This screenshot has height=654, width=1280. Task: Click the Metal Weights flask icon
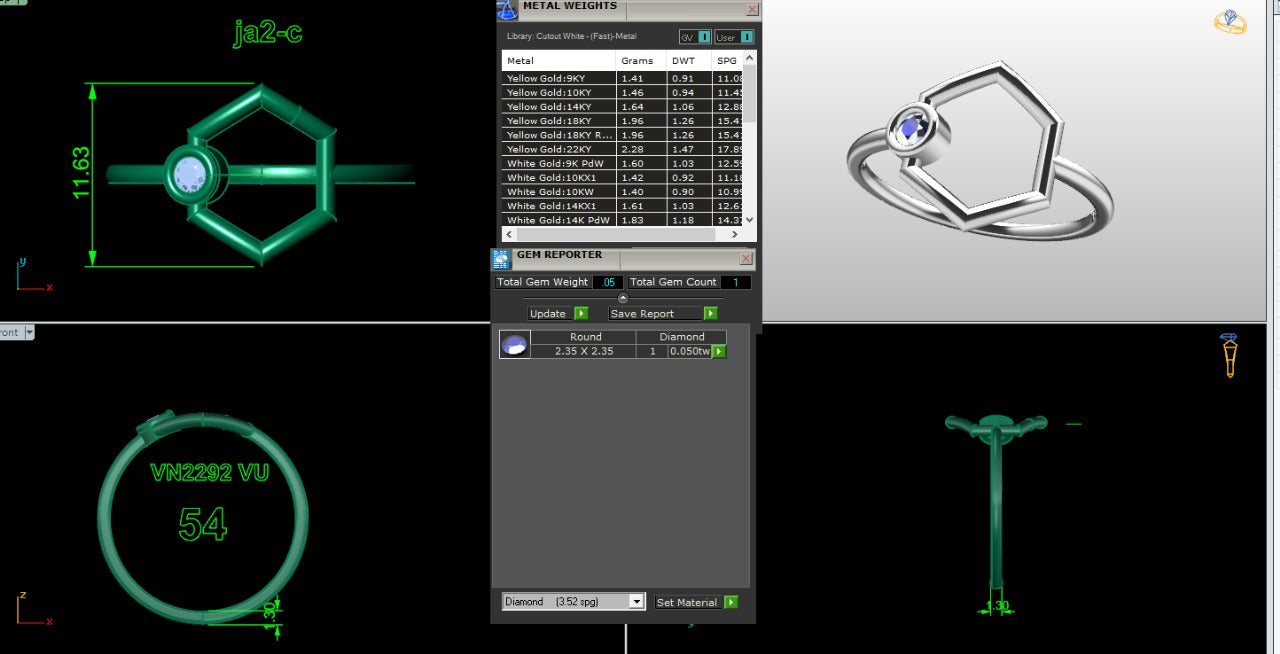click(x=507, y=10)
